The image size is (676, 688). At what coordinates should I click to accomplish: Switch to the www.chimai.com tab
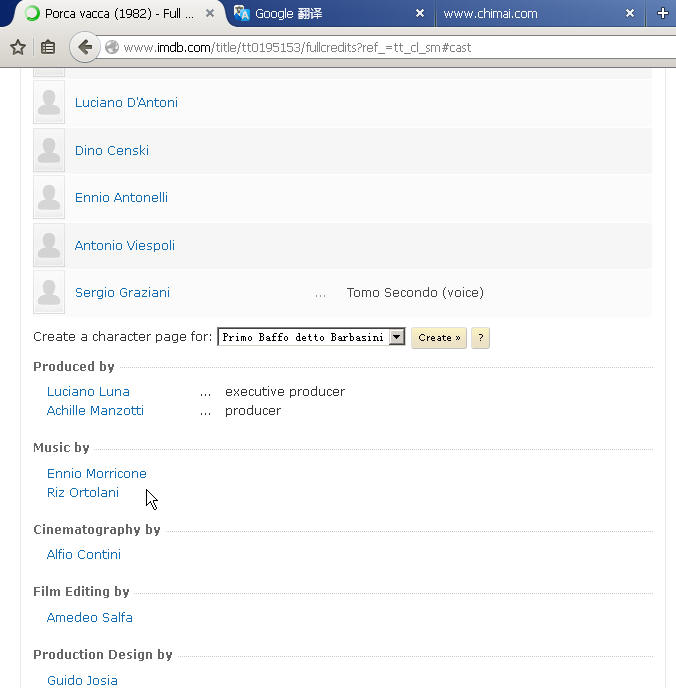[x=541, y=14]
